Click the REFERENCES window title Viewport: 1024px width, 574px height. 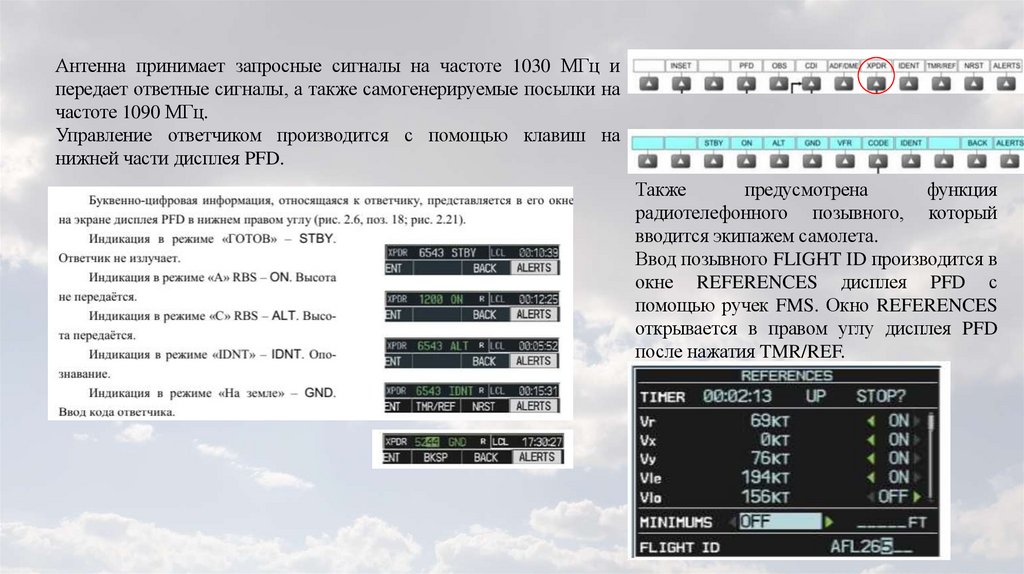point(786,375)
